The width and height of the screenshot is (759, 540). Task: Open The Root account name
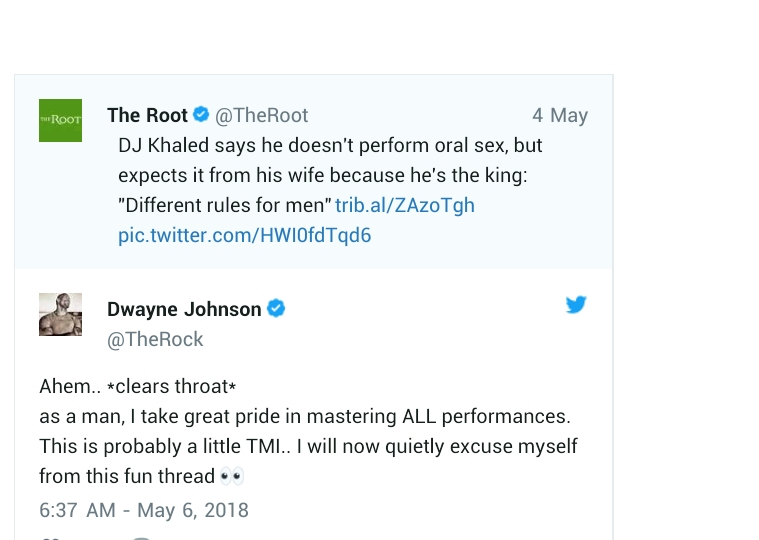[148, 115]
